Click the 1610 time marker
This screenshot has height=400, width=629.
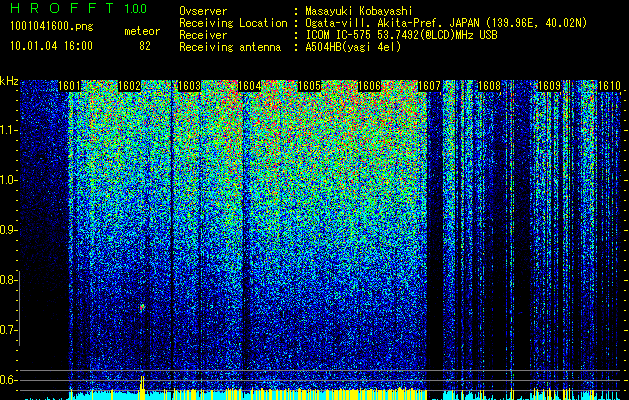pos(609,86)
